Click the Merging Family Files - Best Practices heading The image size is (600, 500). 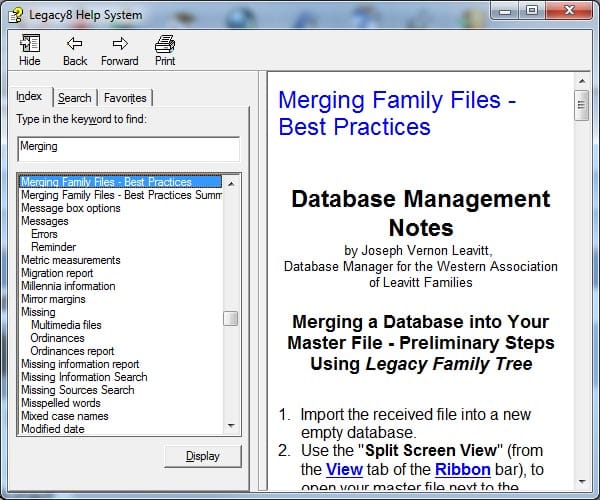click(397, 113)
